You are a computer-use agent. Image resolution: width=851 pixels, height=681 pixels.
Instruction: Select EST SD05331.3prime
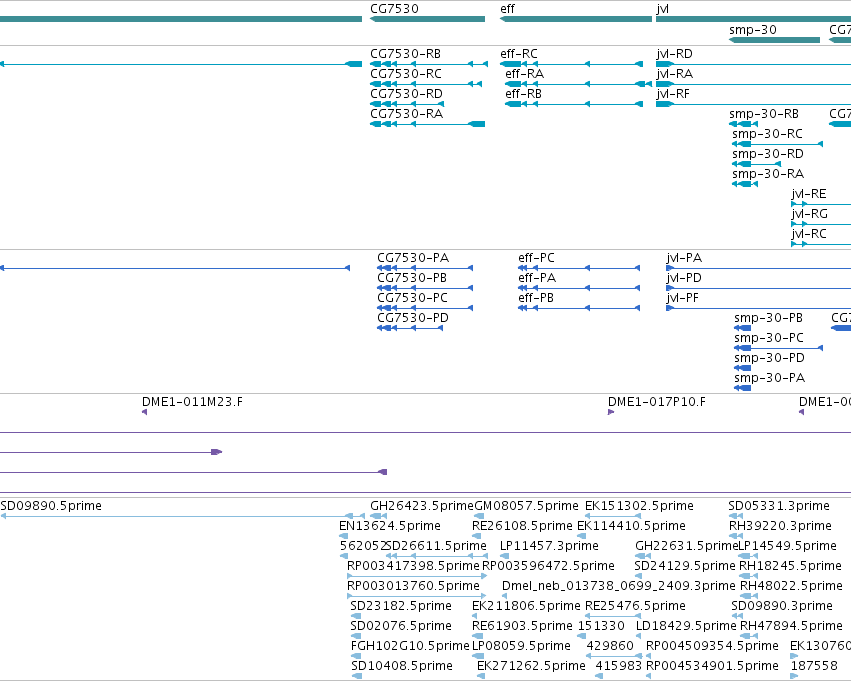(x=779, y=506)
